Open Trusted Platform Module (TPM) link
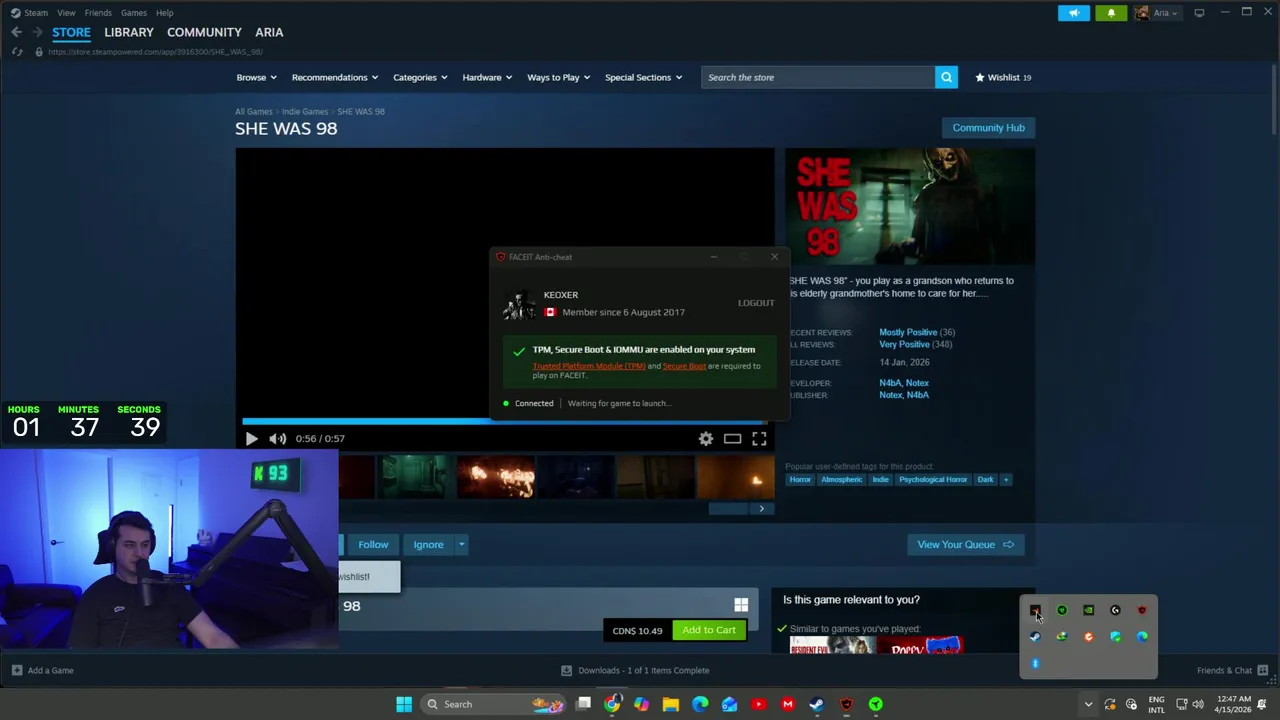Viewport: 1280px width, 720px height. [x=589, y=366]
